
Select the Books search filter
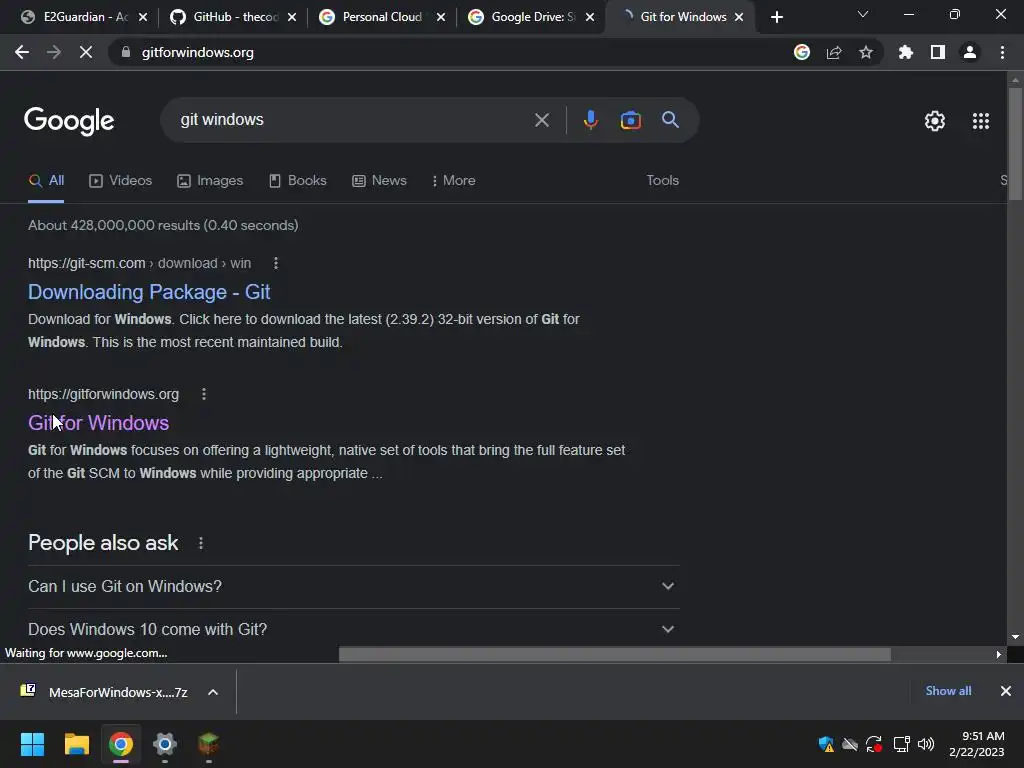click(x=298, y=181)
